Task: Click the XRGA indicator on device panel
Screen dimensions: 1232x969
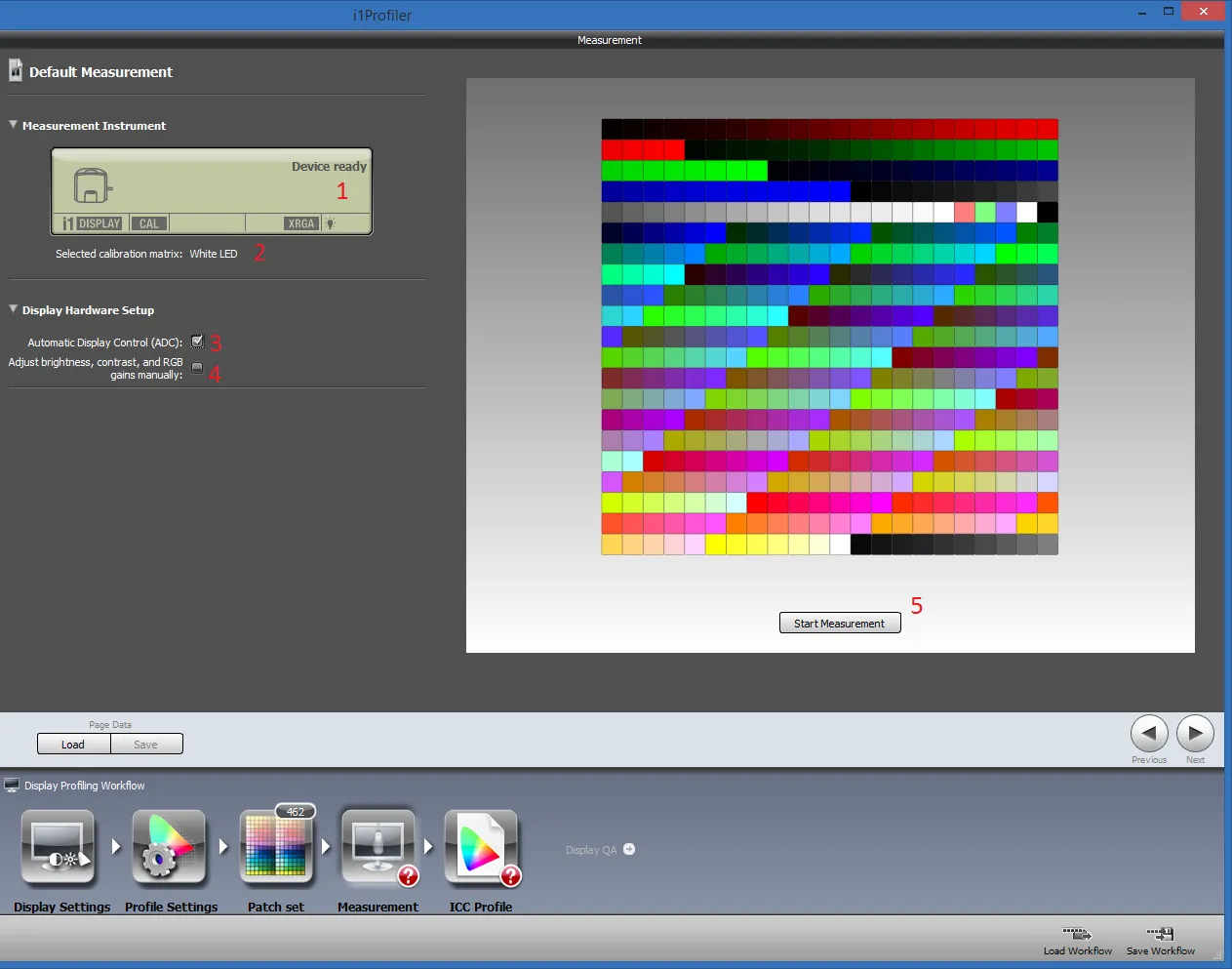Action: click(301, 223)
